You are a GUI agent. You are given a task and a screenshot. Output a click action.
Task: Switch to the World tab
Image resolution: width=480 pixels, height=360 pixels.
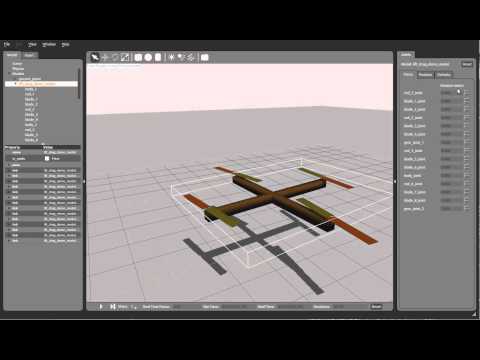pyautogui.click(x=12, y=55)
